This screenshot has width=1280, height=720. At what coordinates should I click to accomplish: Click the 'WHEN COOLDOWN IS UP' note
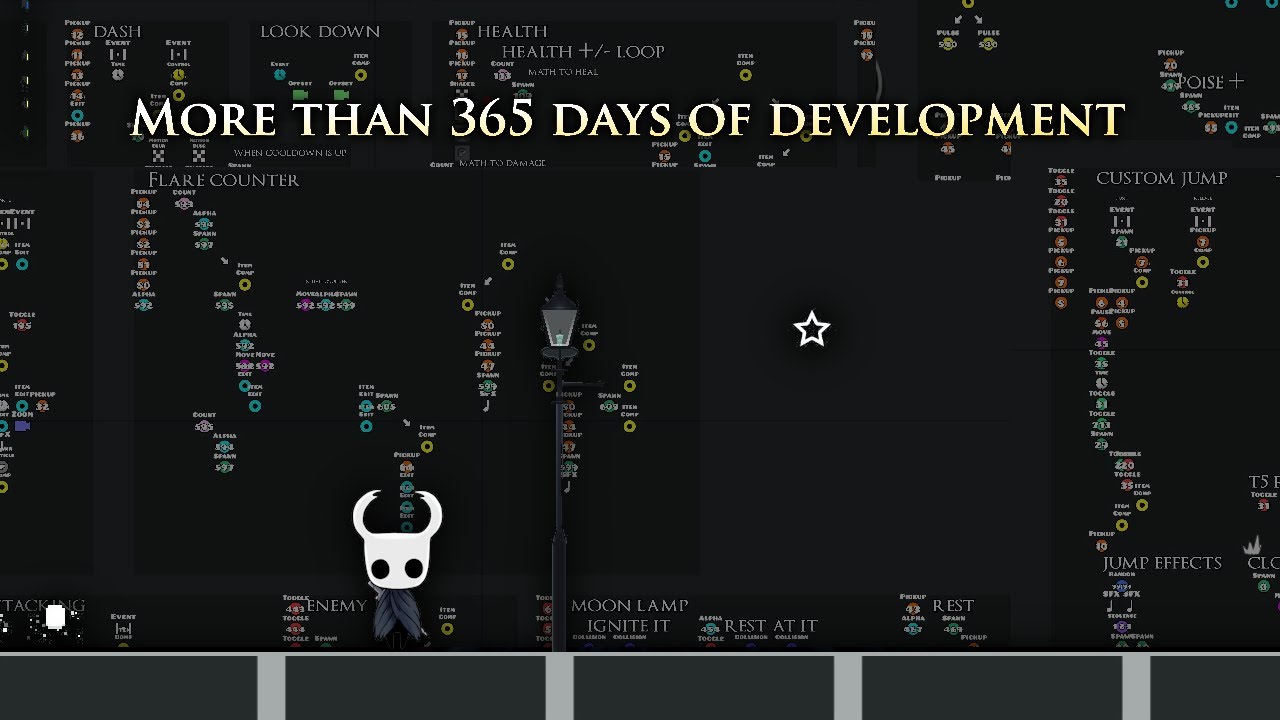pyautogui.click(x=290, y=153)
